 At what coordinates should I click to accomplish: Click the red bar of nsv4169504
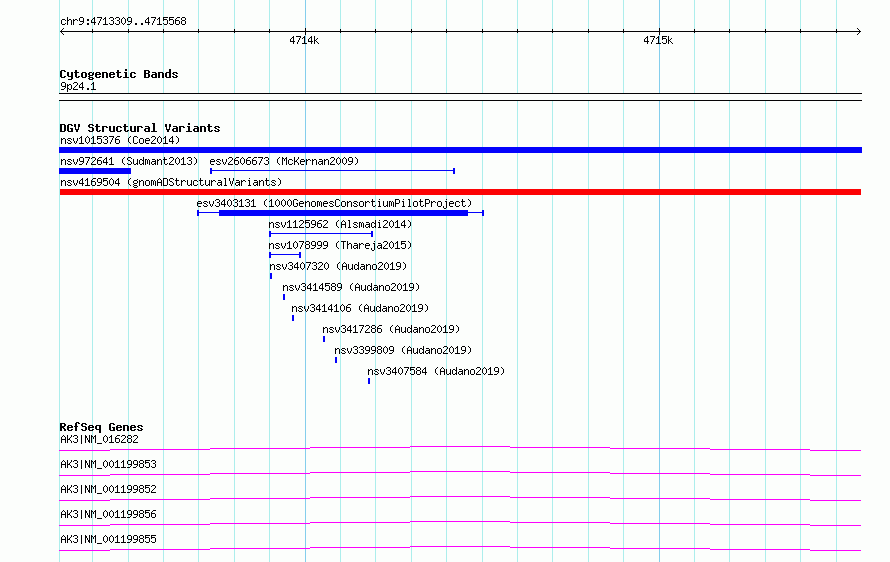460,192
